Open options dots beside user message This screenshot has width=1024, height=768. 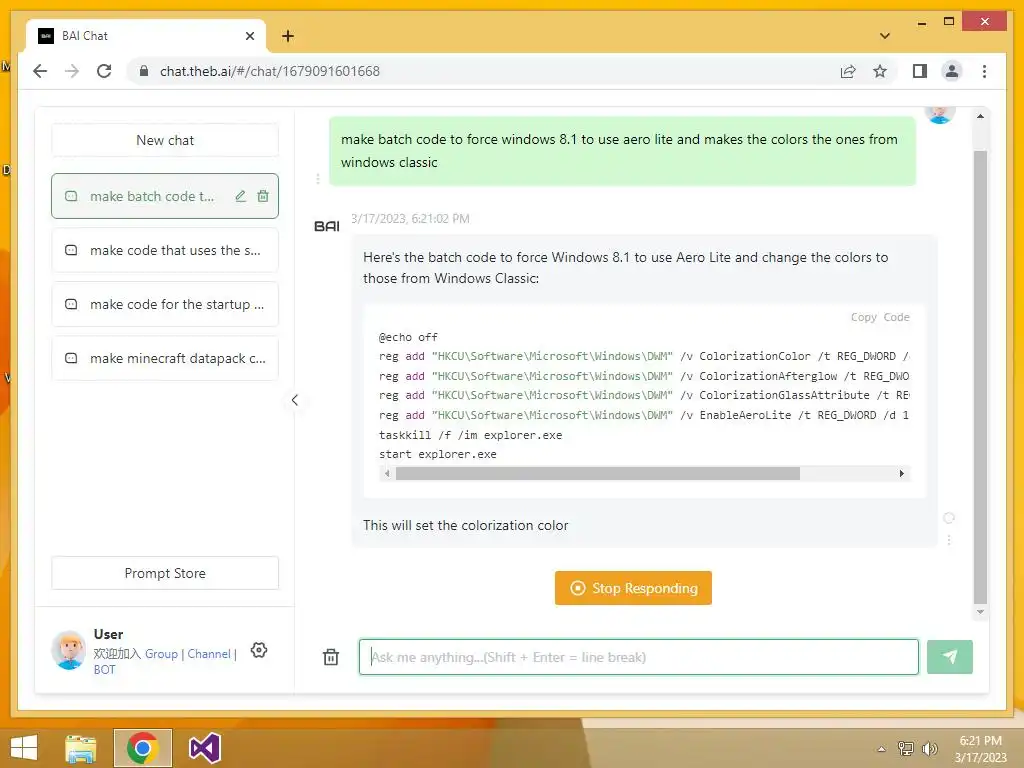coord(317,178)
